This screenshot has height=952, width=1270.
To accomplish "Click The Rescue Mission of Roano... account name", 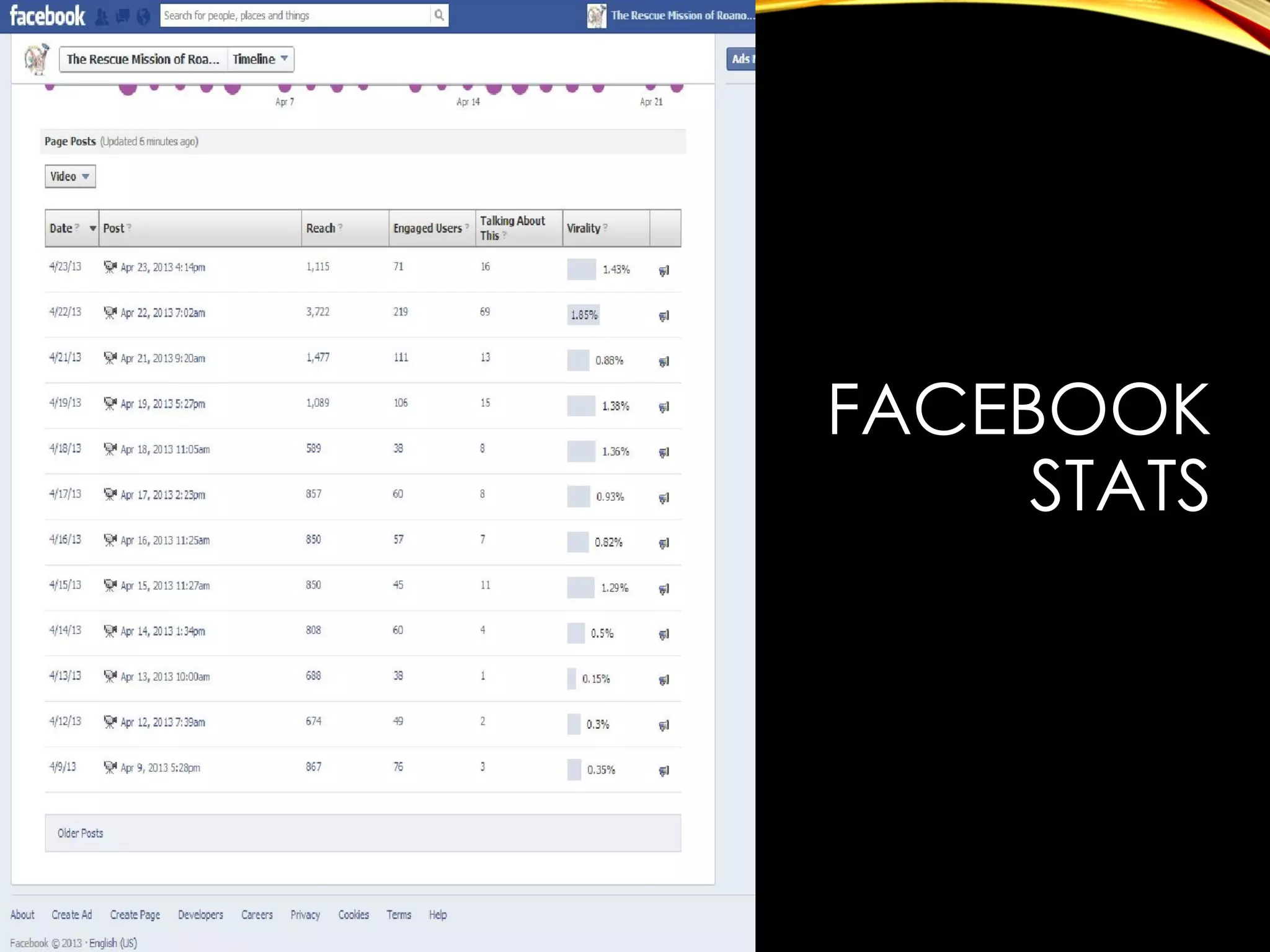I will (683, 15).
